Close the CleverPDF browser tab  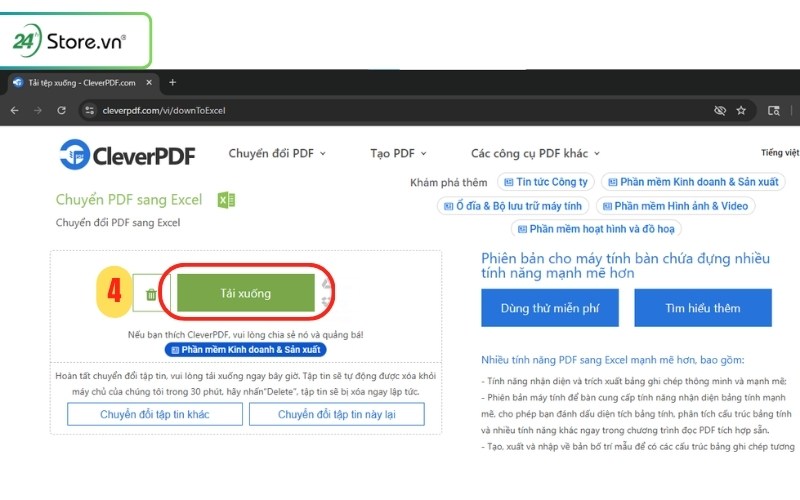149,82
